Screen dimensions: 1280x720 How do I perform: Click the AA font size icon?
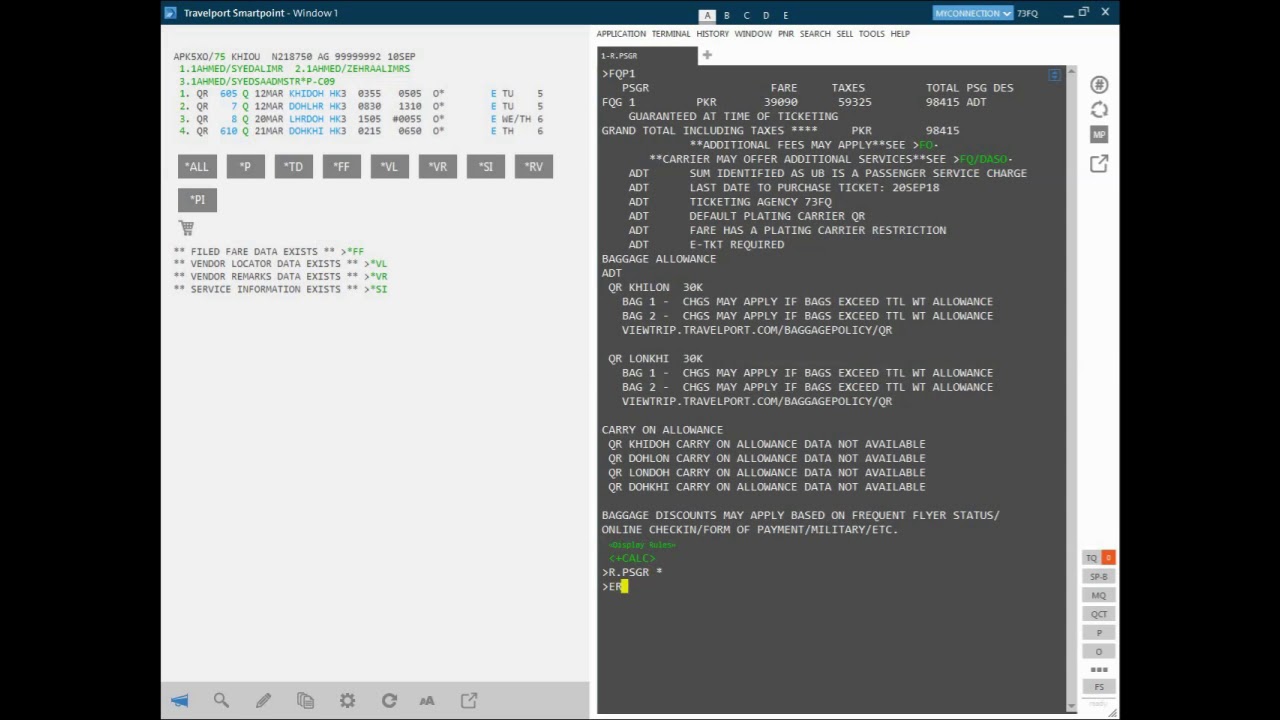pos(427,701)
